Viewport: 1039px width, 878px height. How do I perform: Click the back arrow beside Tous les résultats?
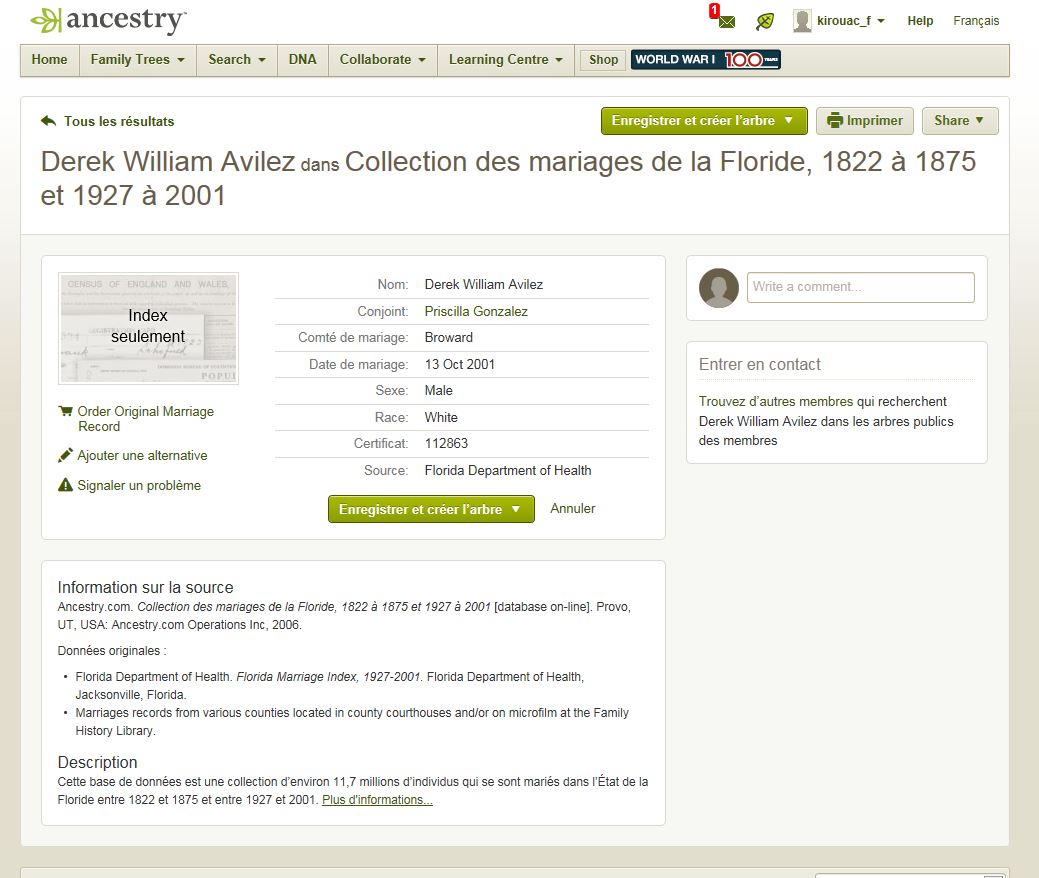point(48,121)
